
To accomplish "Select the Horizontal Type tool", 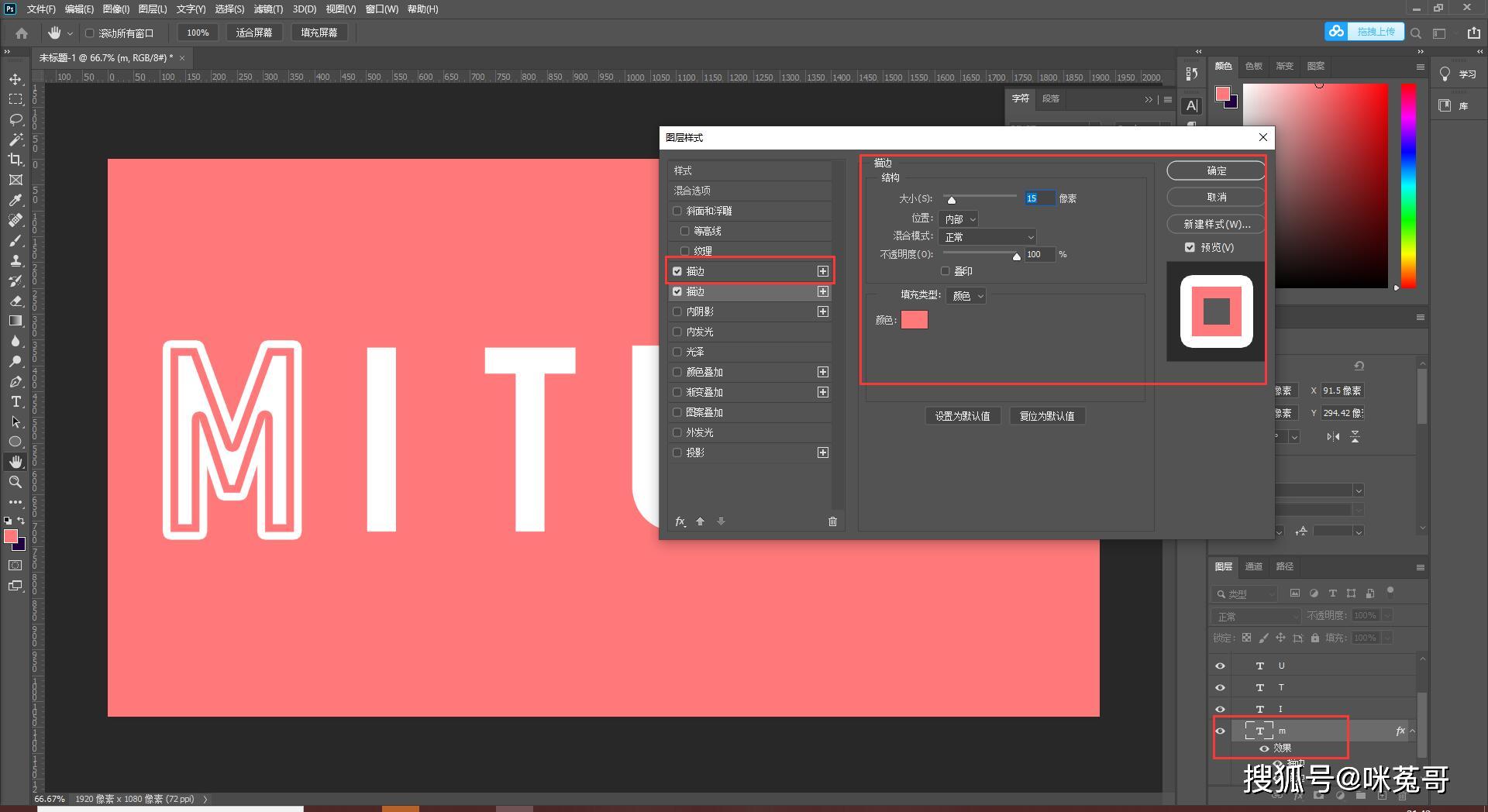I will coord(15,401).
